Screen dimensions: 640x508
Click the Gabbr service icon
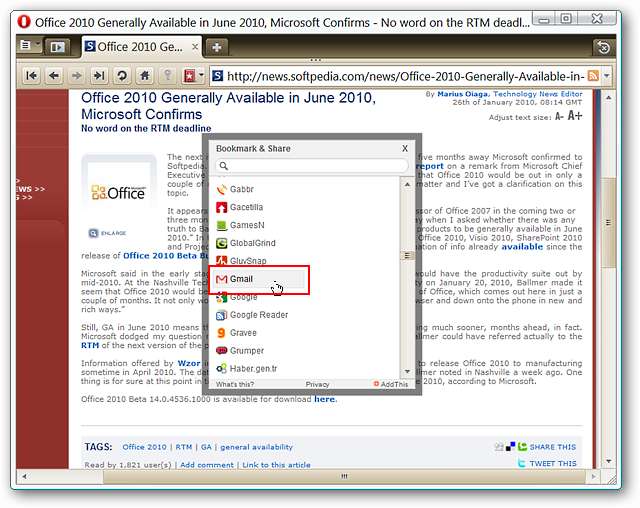(x=221, y=189)
